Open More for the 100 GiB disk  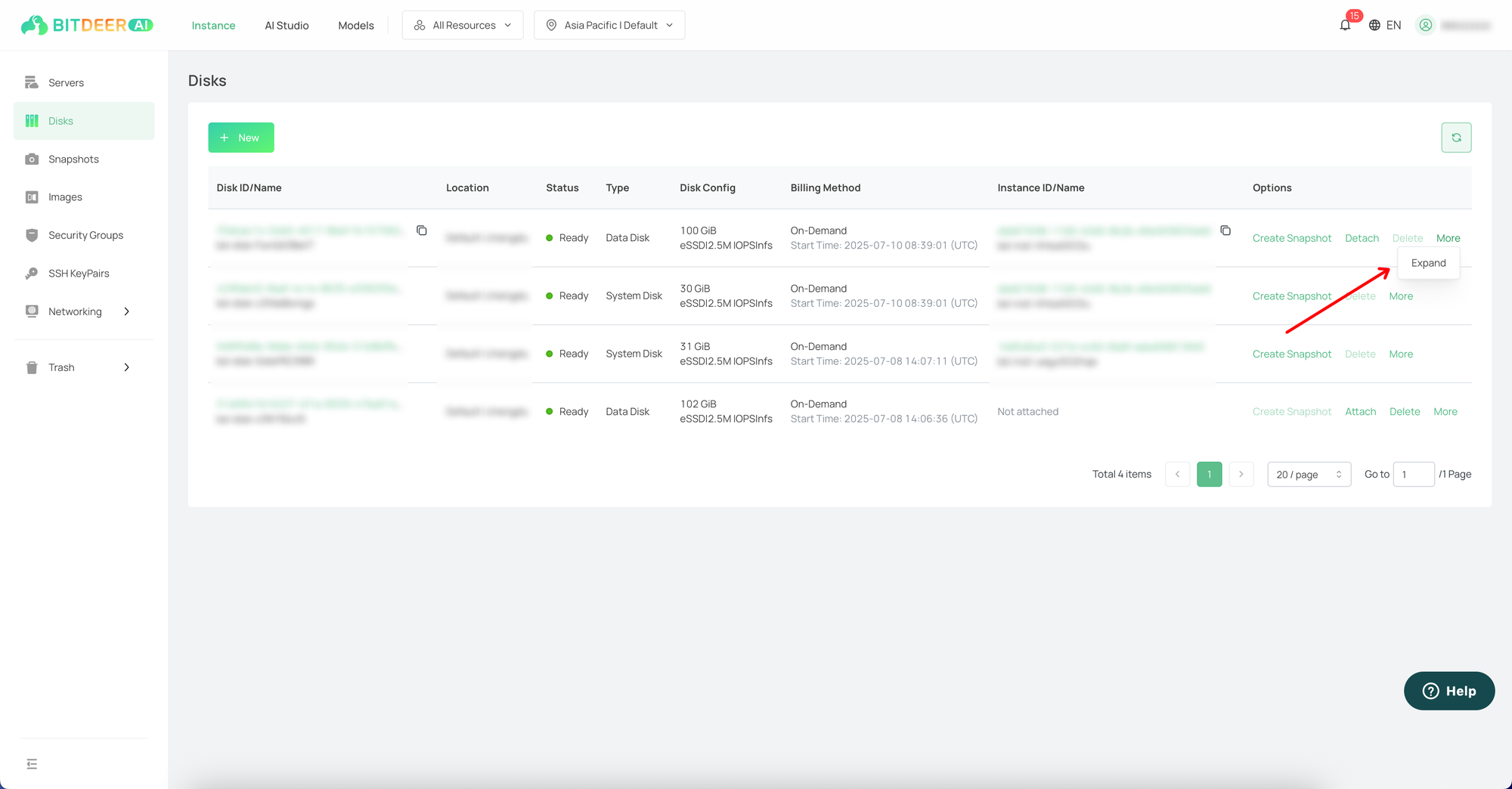[x=1448, y=238]
